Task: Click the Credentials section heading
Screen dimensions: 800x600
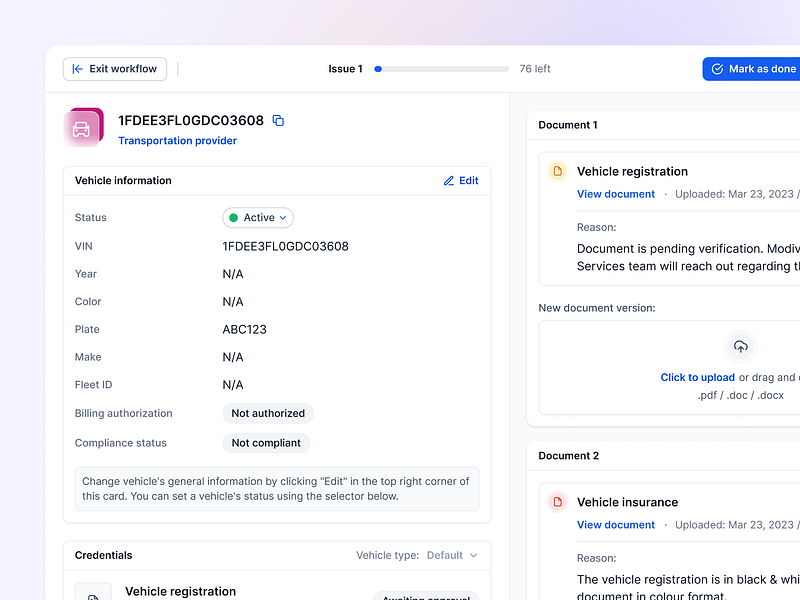Action: click(x=104, y=555)
